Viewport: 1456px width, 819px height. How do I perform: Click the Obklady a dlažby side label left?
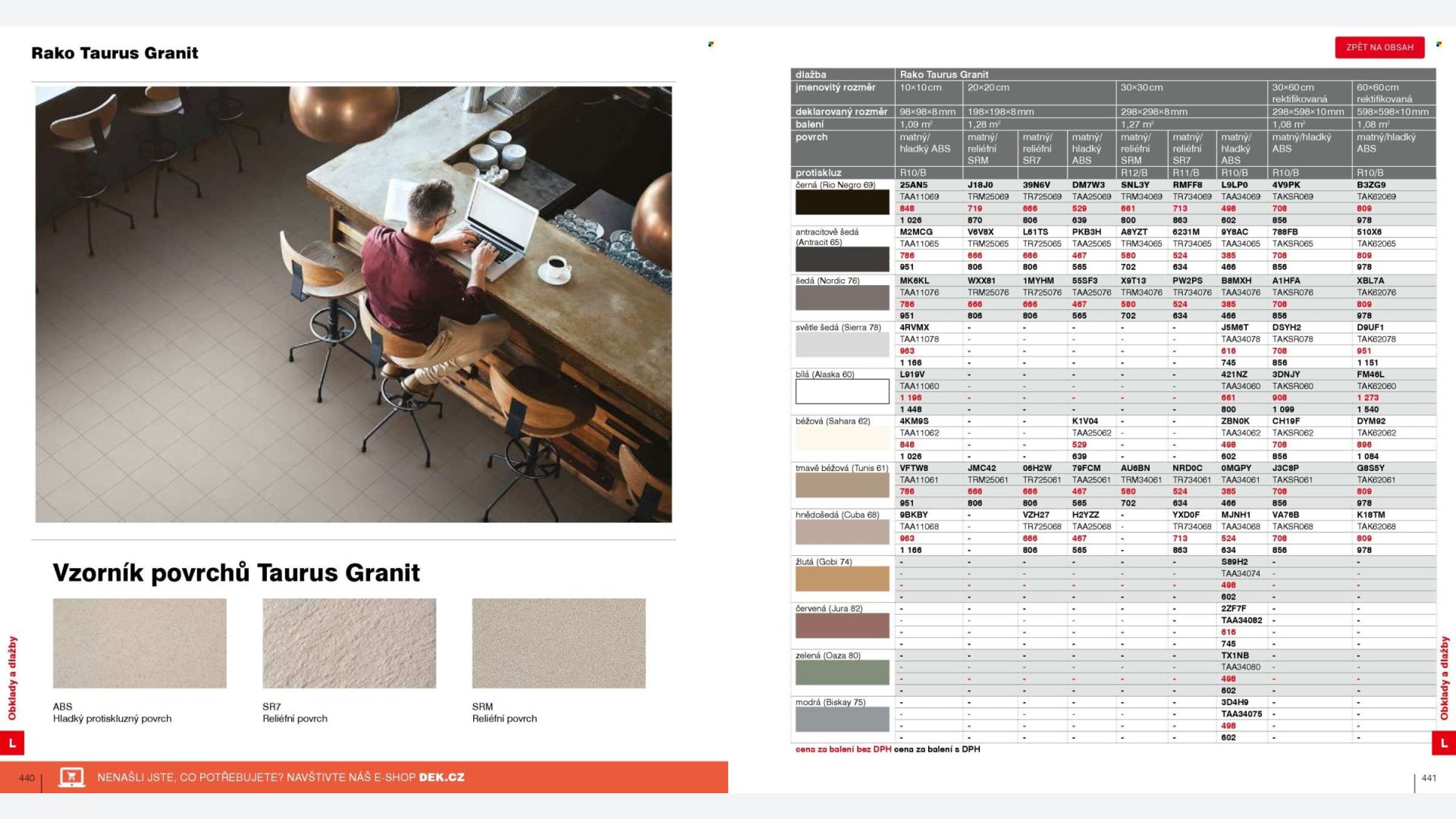[12, 677]
